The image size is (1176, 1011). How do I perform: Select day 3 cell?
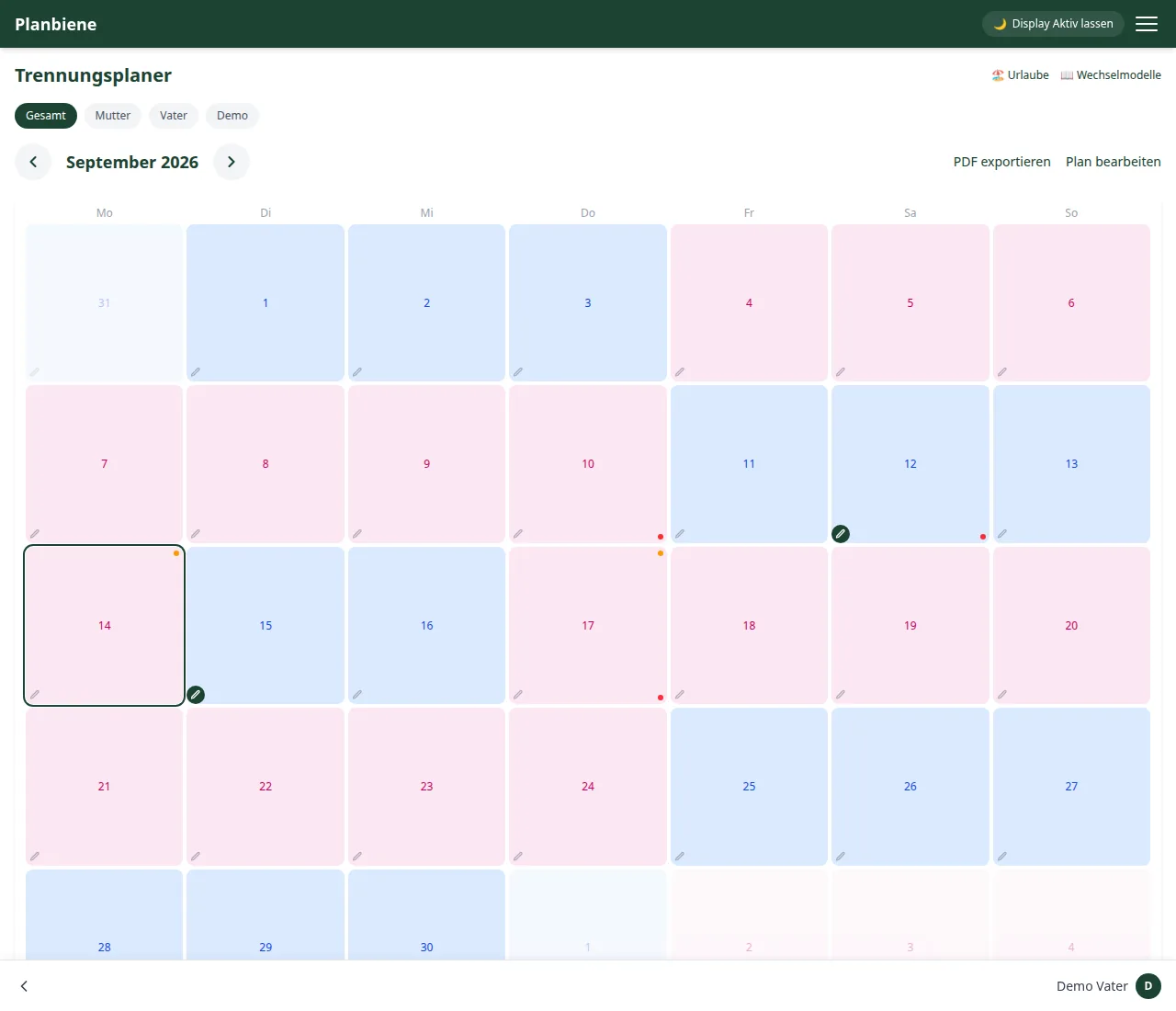[588, 302]
